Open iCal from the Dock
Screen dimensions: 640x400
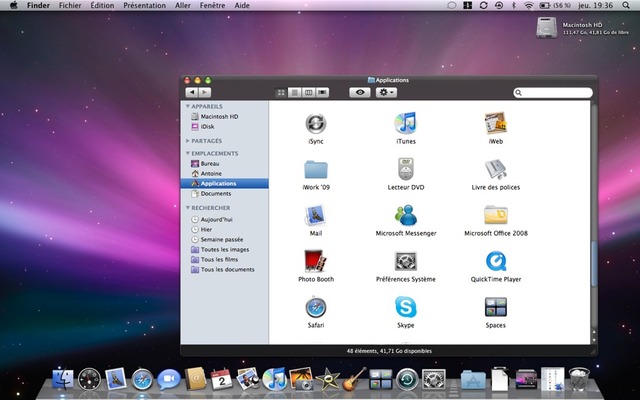click(222, 379)
